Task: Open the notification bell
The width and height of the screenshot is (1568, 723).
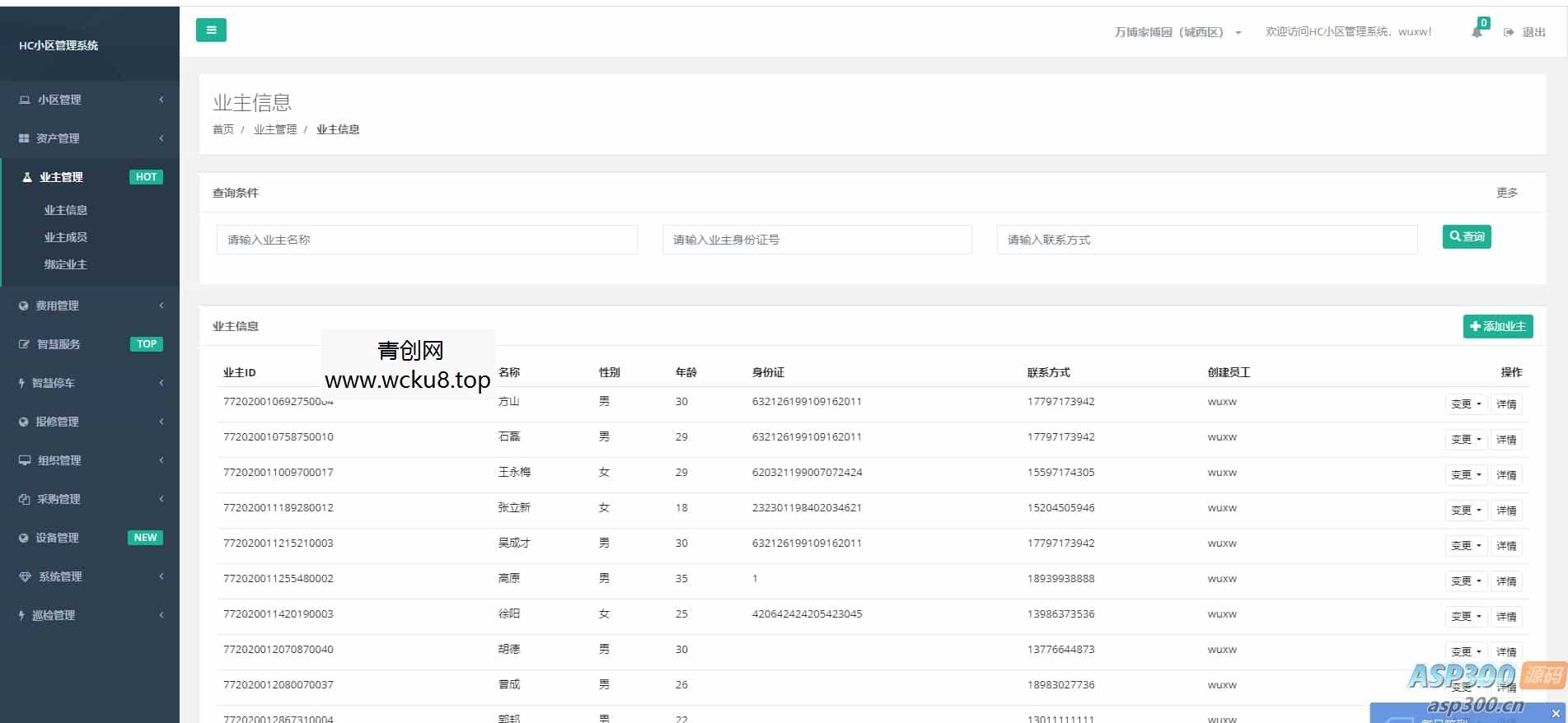Action: point(1477,32)
